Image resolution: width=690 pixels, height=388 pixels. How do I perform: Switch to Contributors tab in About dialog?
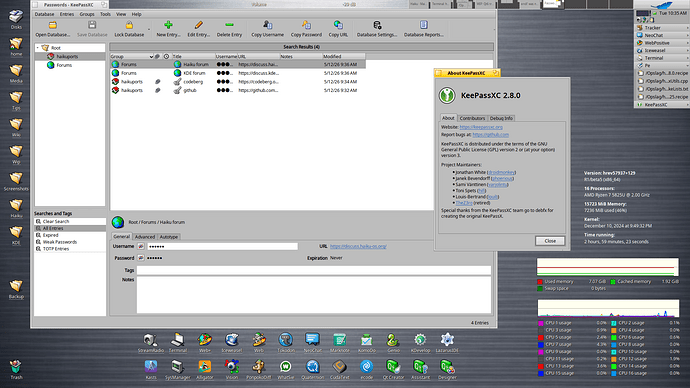point(472,118)
